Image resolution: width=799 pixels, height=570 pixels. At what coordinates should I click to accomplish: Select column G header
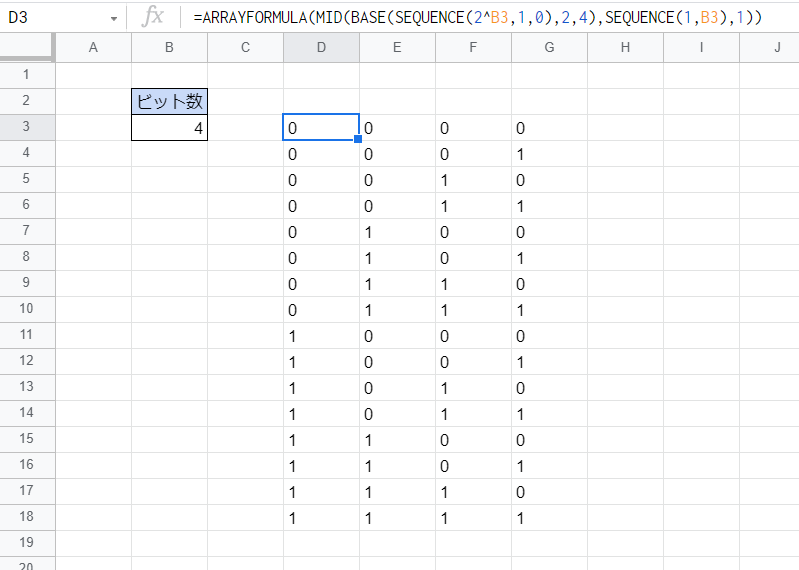click(549, 48)
